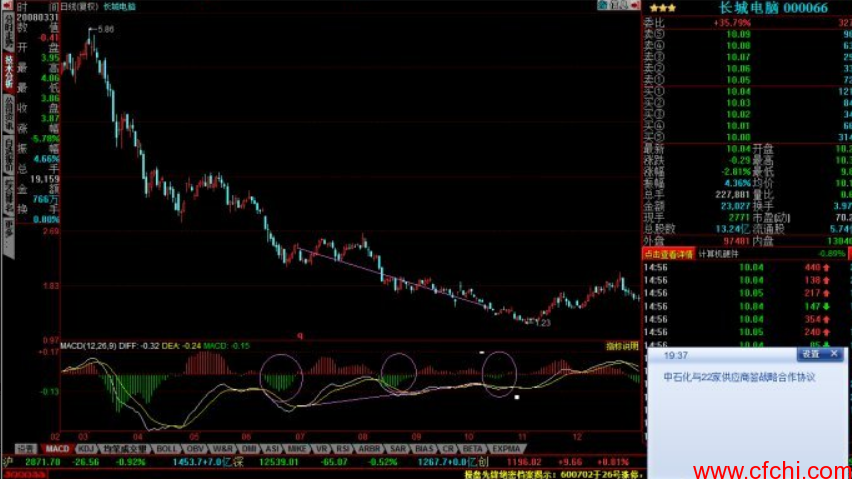Click the Shenzhen index value 12539.01
The image size is (852, 479).
coord(278,462)
